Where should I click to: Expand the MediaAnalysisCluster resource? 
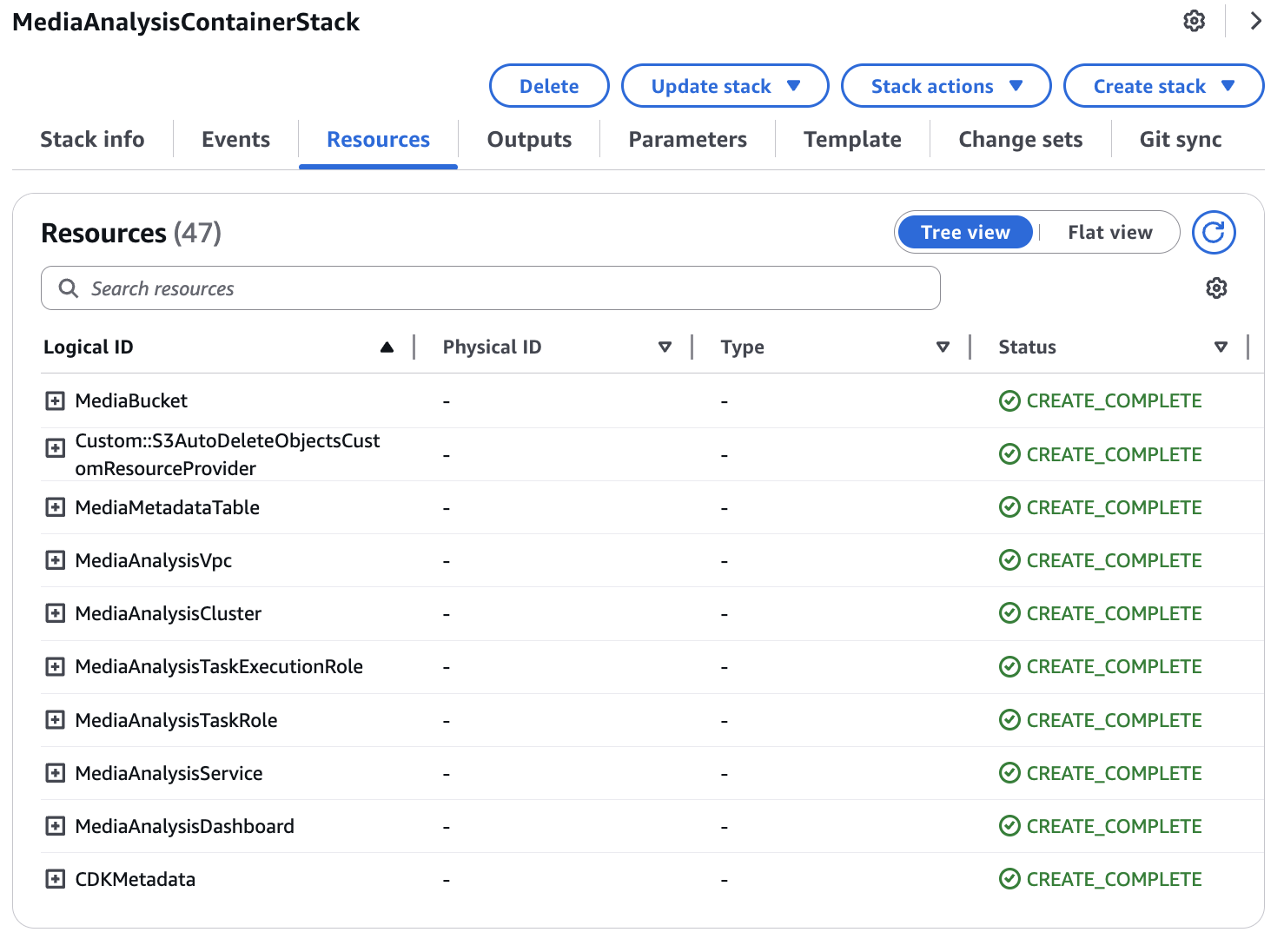pyautogui.click(x=55, y=613)
